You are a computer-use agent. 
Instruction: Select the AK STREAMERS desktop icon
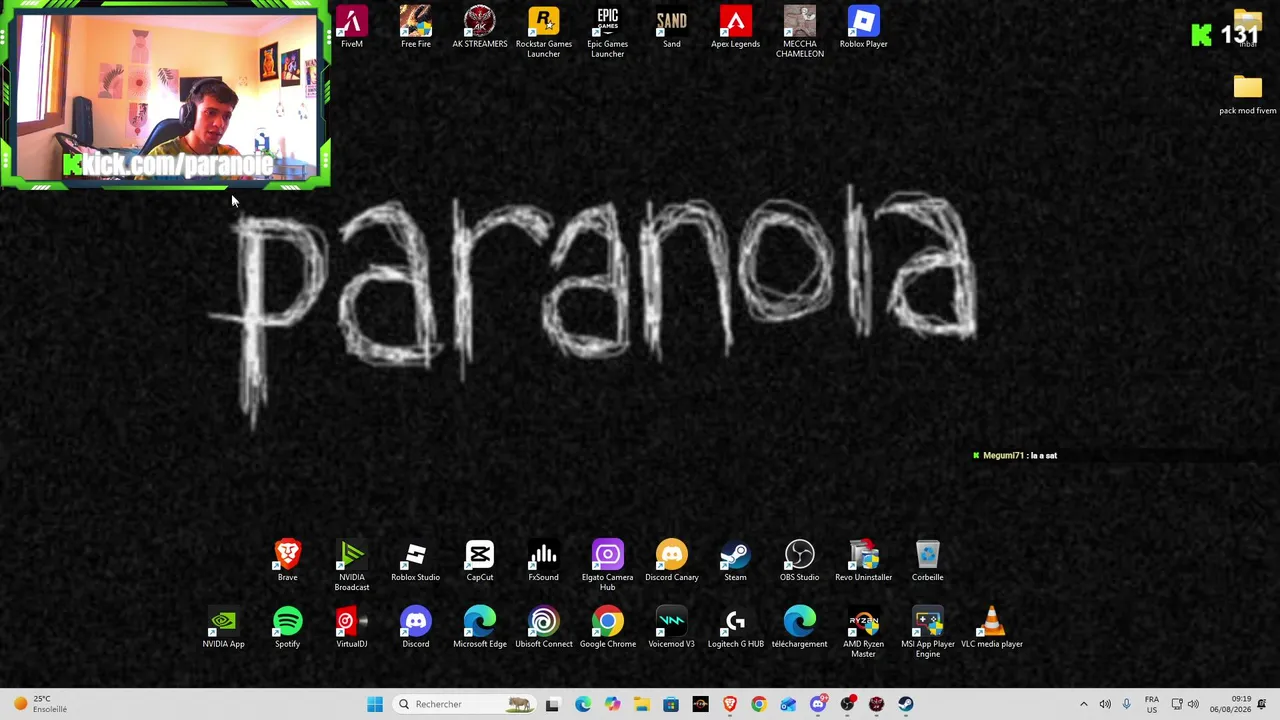[480, 27]
